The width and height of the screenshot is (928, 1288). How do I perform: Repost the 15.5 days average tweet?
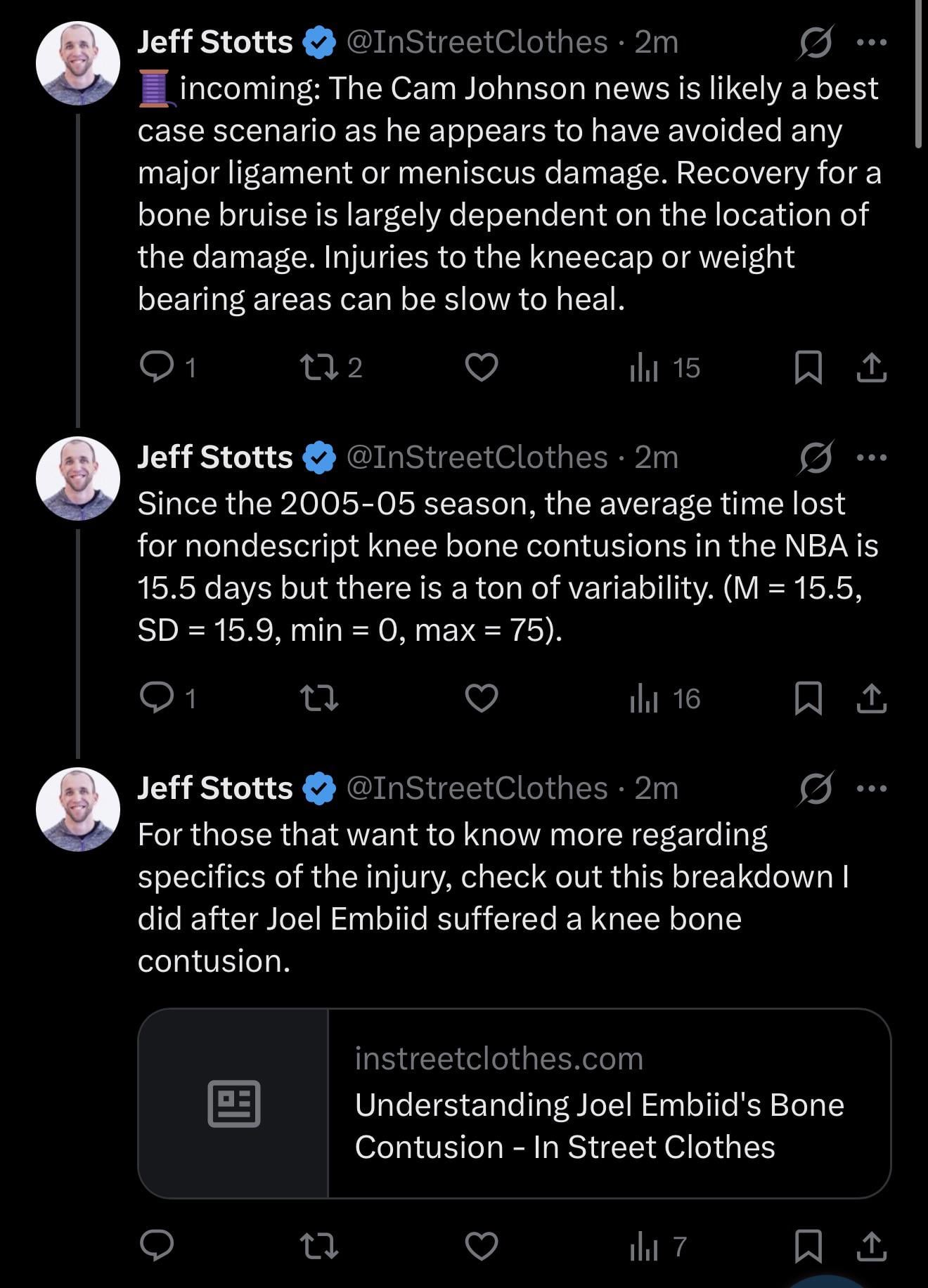pyautogui.click(x=319, y=698)
